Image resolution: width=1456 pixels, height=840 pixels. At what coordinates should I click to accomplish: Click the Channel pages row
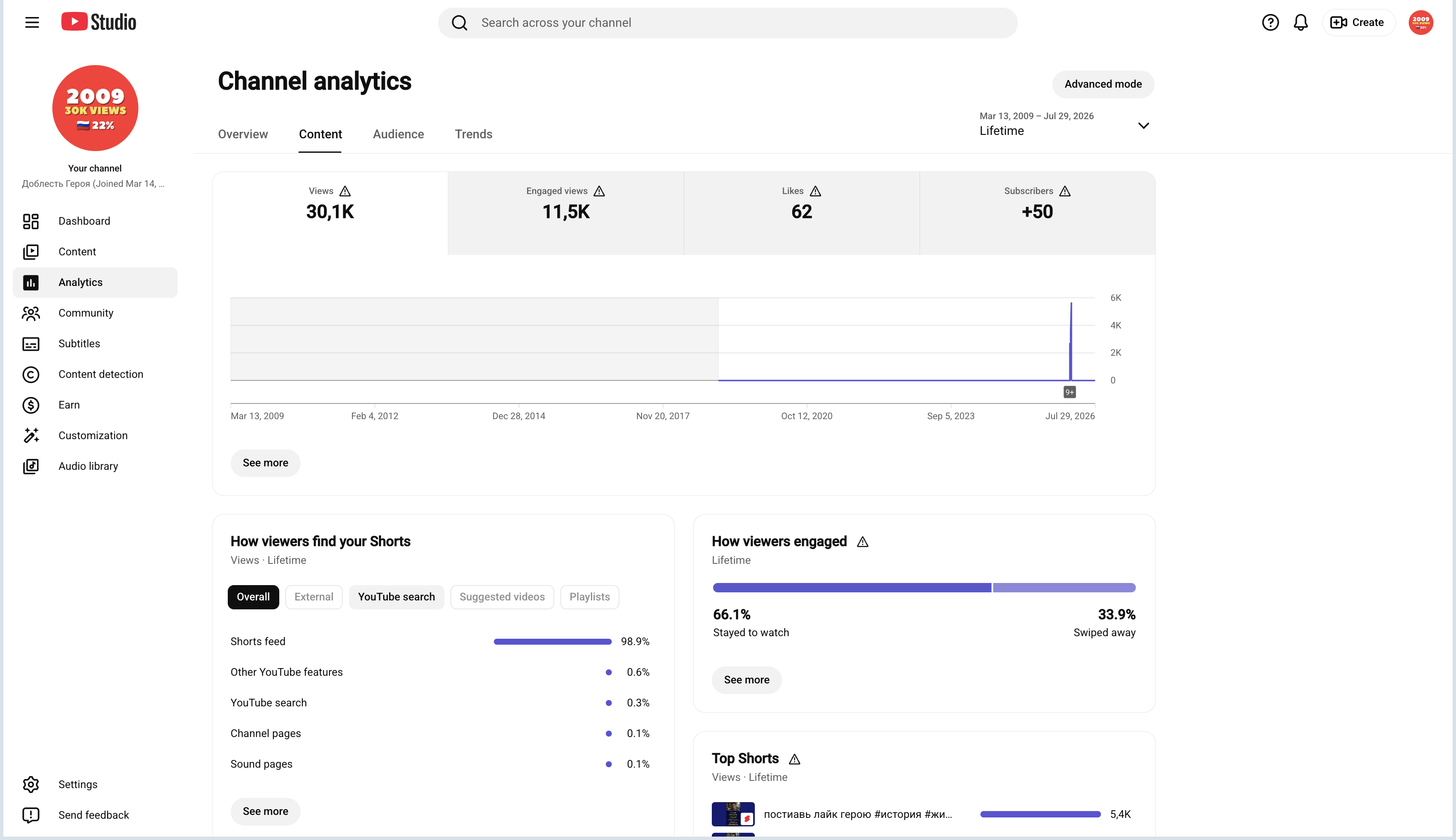point(440,733)
